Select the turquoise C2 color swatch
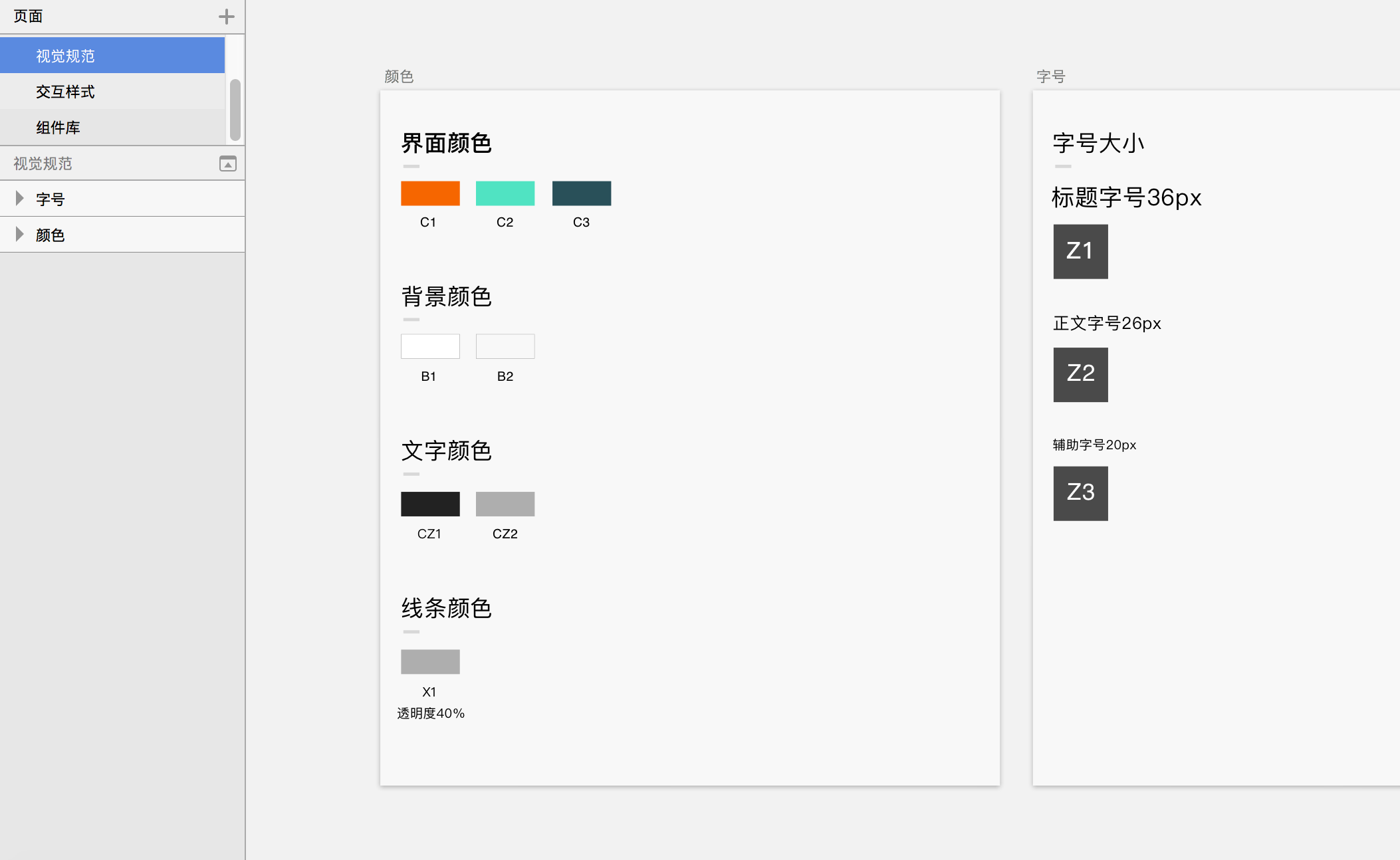This screenshot has width=1400, height=860. tap(505, 193)
